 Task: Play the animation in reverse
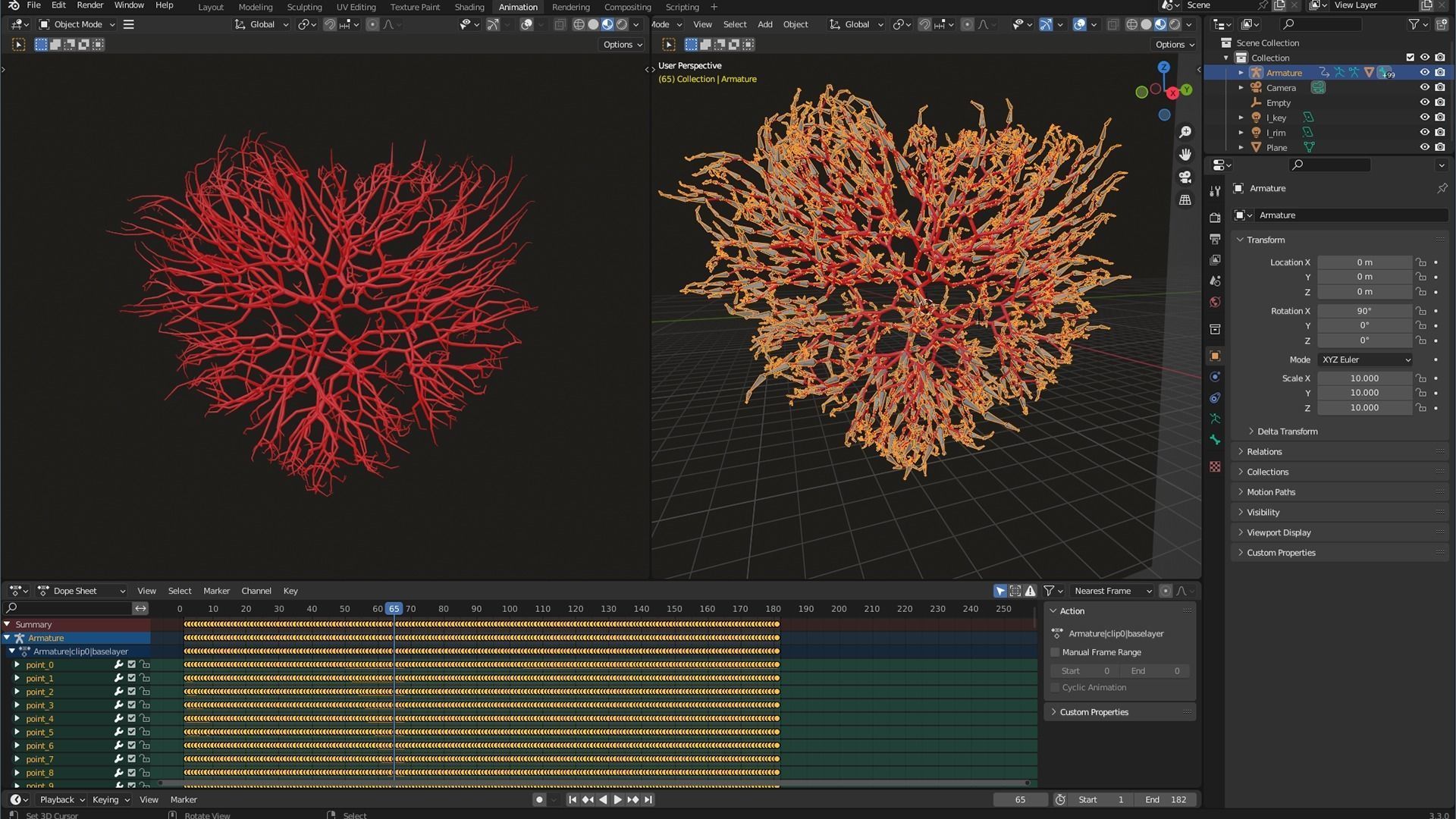point(603,799)
